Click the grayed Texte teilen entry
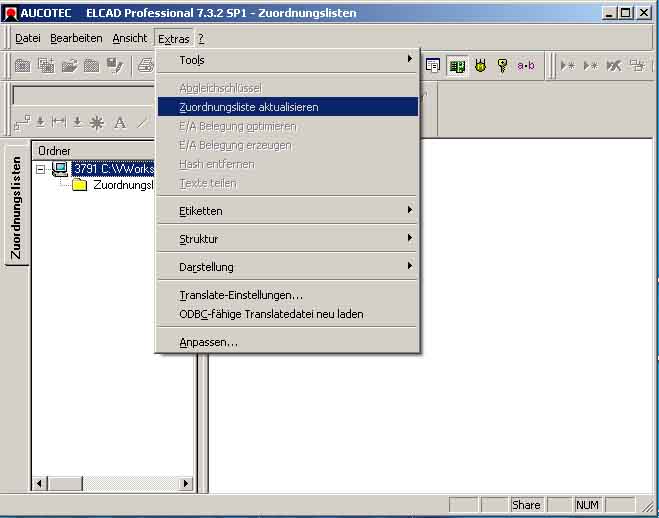659x518 pixels. pos(288,183)
